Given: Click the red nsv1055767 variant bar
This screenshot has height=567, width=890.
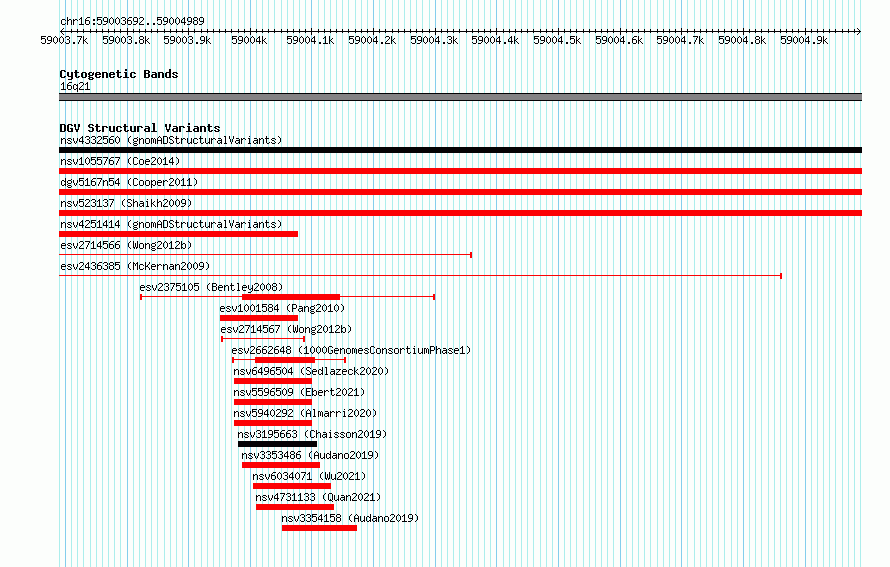Looking at the screenshot, I should point(460,171).
